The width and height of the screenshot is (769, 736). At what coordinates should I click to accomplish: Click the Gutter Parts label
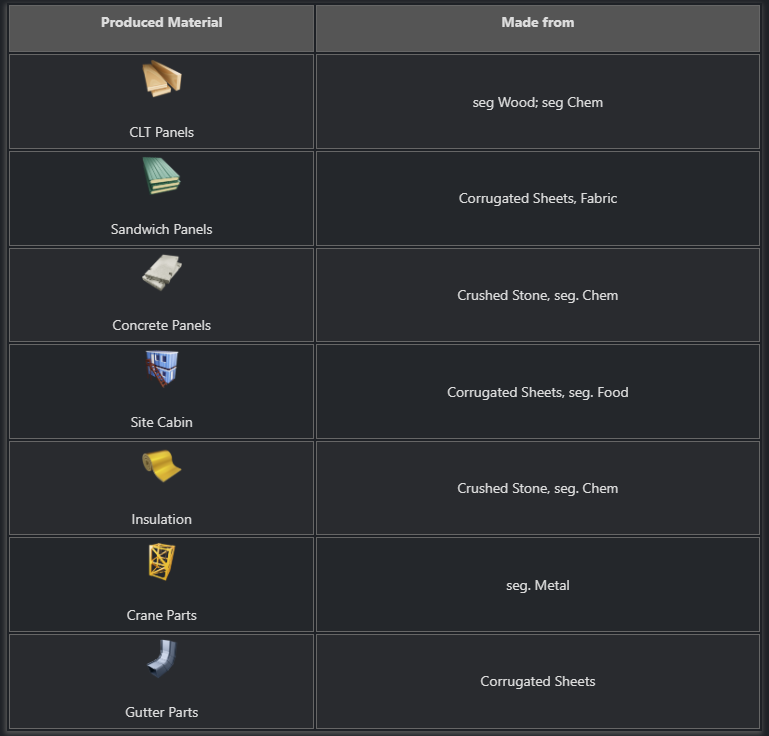[x=161, y=712]
